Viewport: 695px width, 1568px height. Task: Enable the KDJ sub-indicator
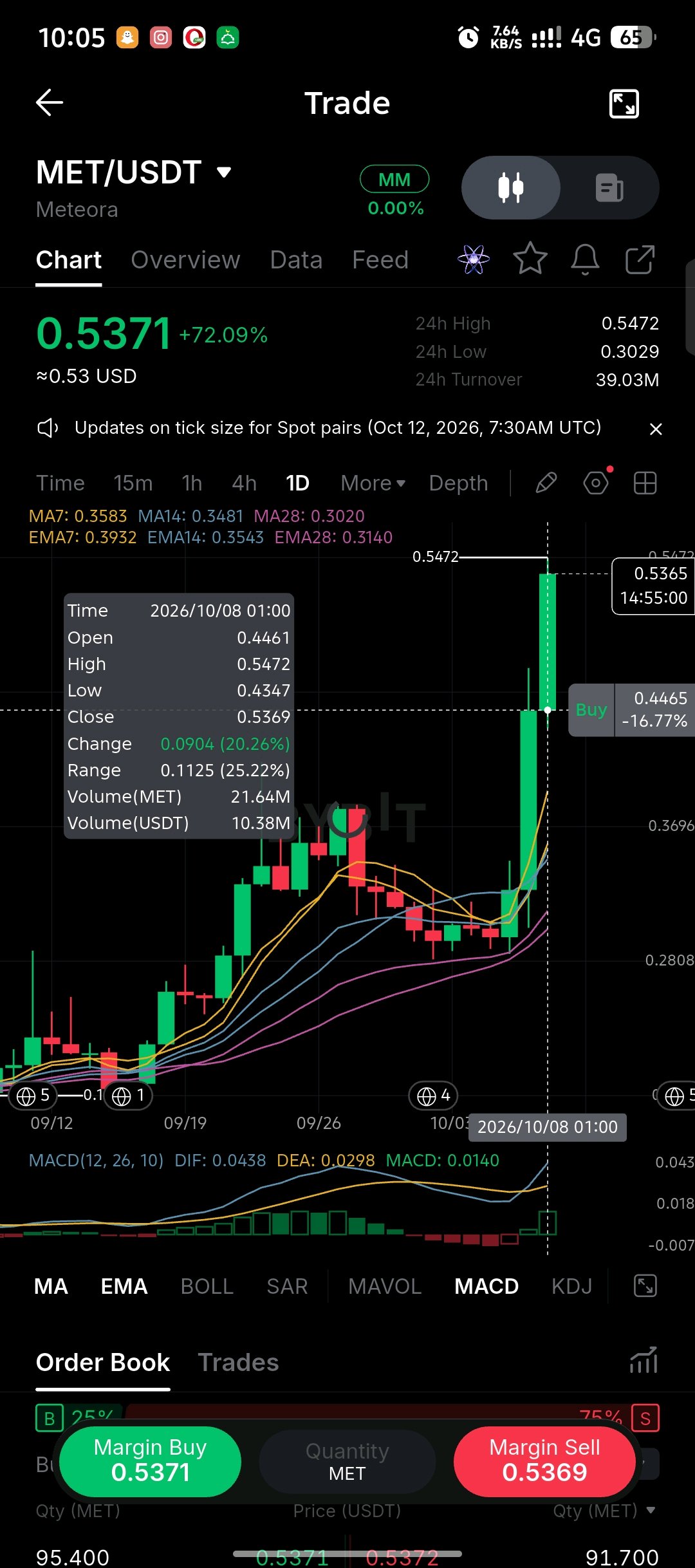(572, 1286)
